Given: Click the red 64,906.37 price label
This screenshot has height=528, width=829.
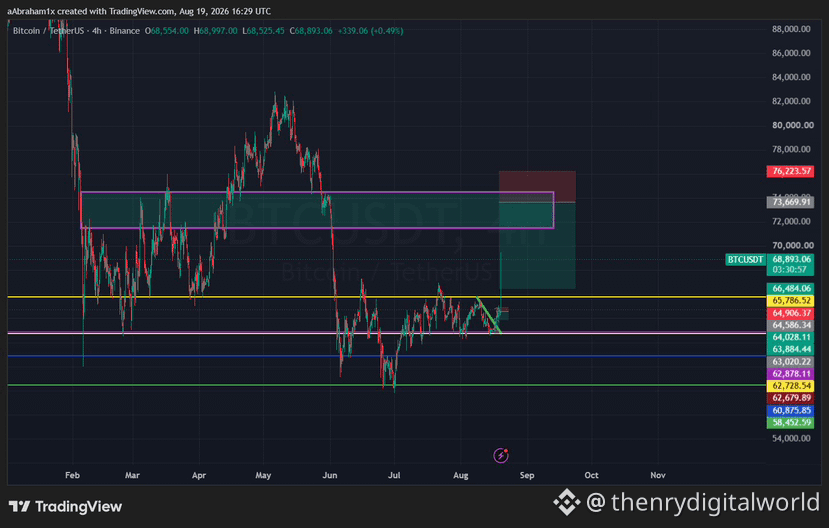Looking at the screenshot, I should [x=790, y=313].
